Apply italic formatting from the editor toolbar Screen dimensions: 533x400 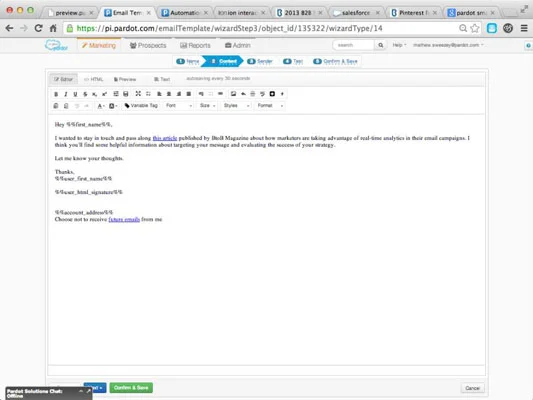[66, 94]
